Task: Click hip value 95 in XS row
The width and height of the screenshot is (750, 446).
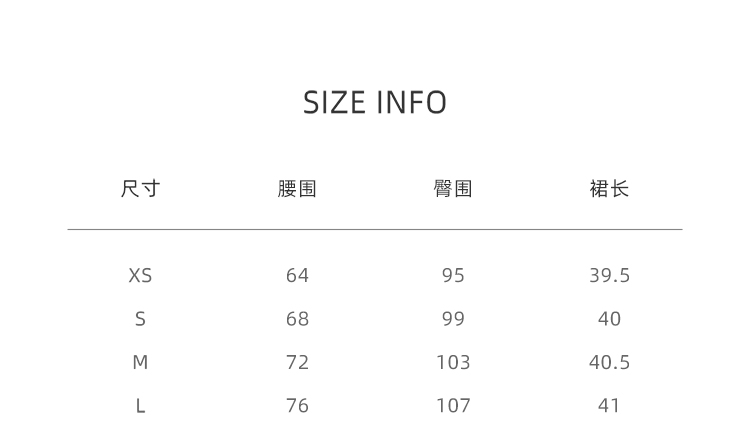Action: click(x=453, y=276)
